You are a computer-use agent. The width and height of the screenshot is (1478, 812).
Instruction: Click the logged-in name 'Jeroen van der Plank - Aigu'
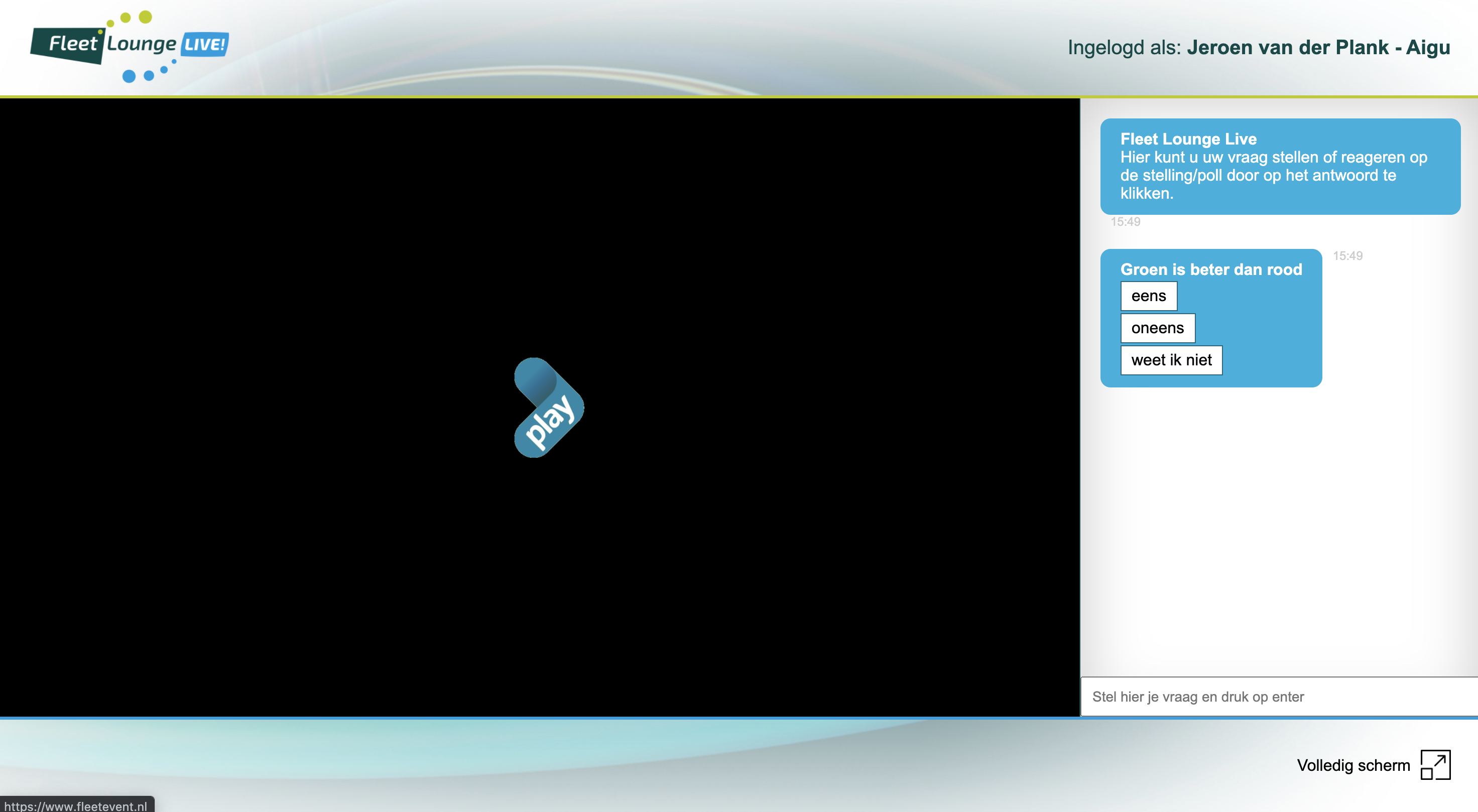(1318, 47)
